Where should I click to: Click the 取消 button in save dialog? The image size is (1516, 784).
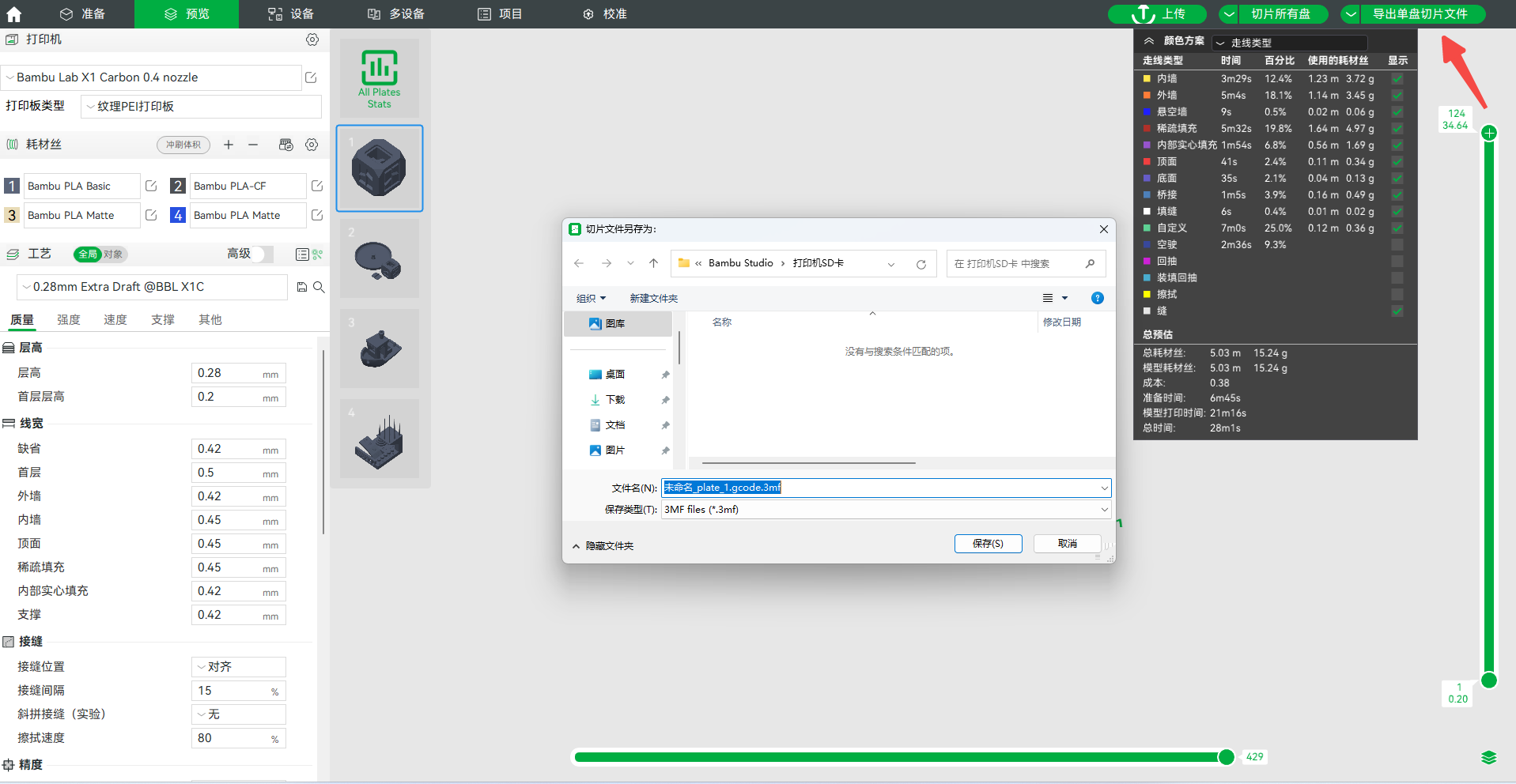click(x=1068, y=544)
